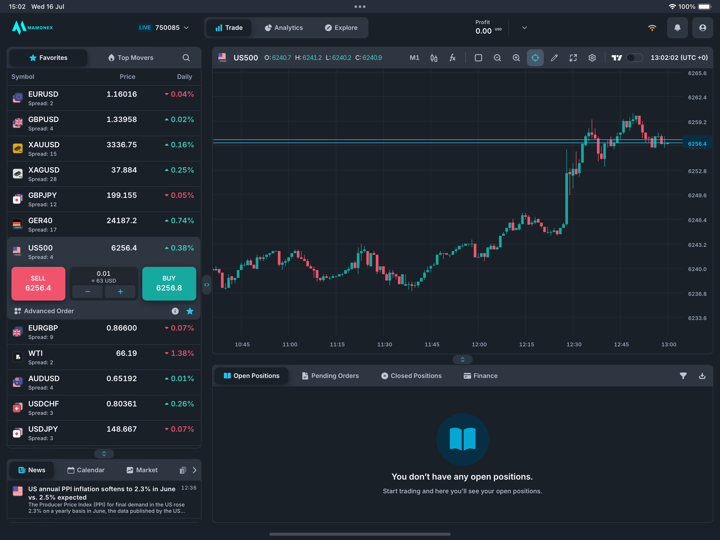Open chart settings gear

(592, 58)
